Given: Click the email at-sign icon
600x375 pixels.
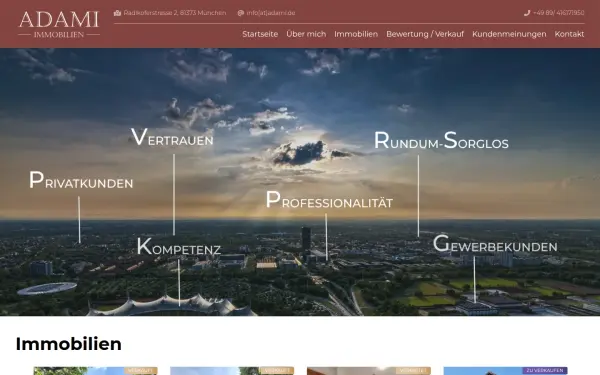Looking at the screenshot, I should click(241, 13).
